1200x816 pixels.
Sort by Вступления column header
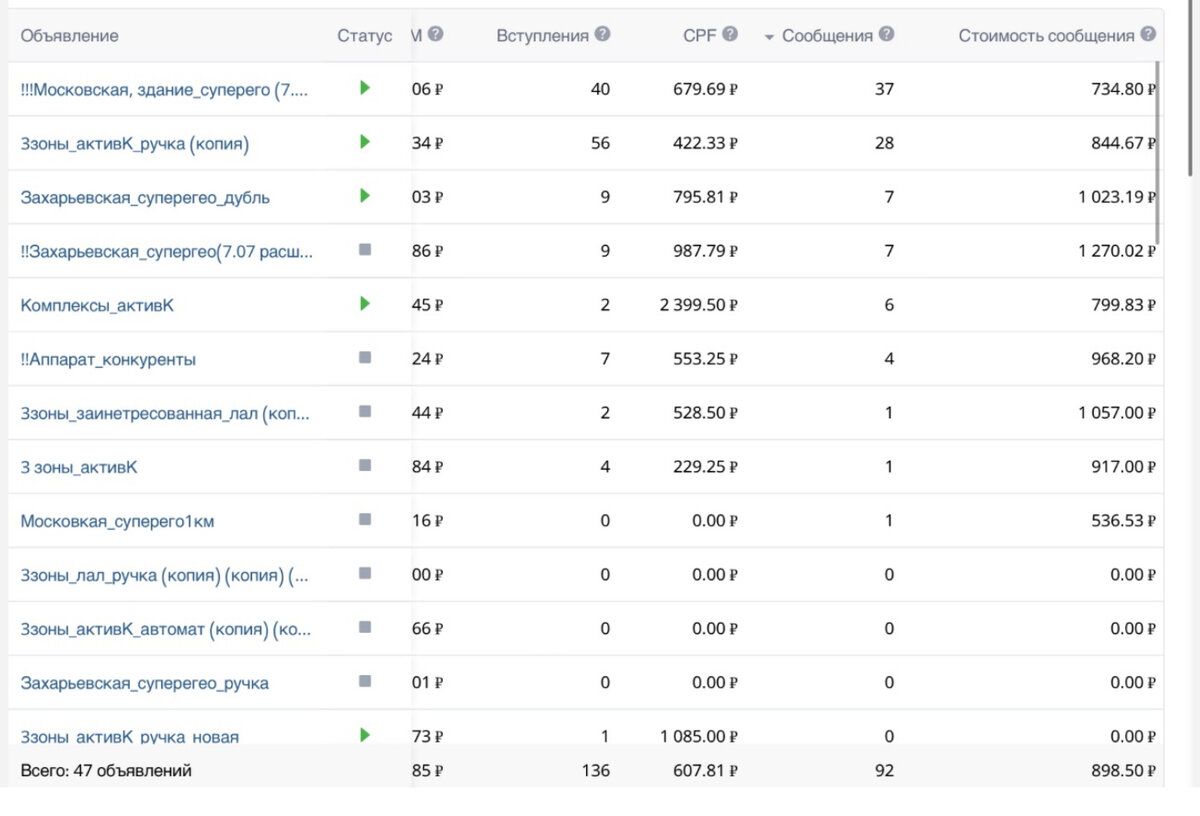543,36
